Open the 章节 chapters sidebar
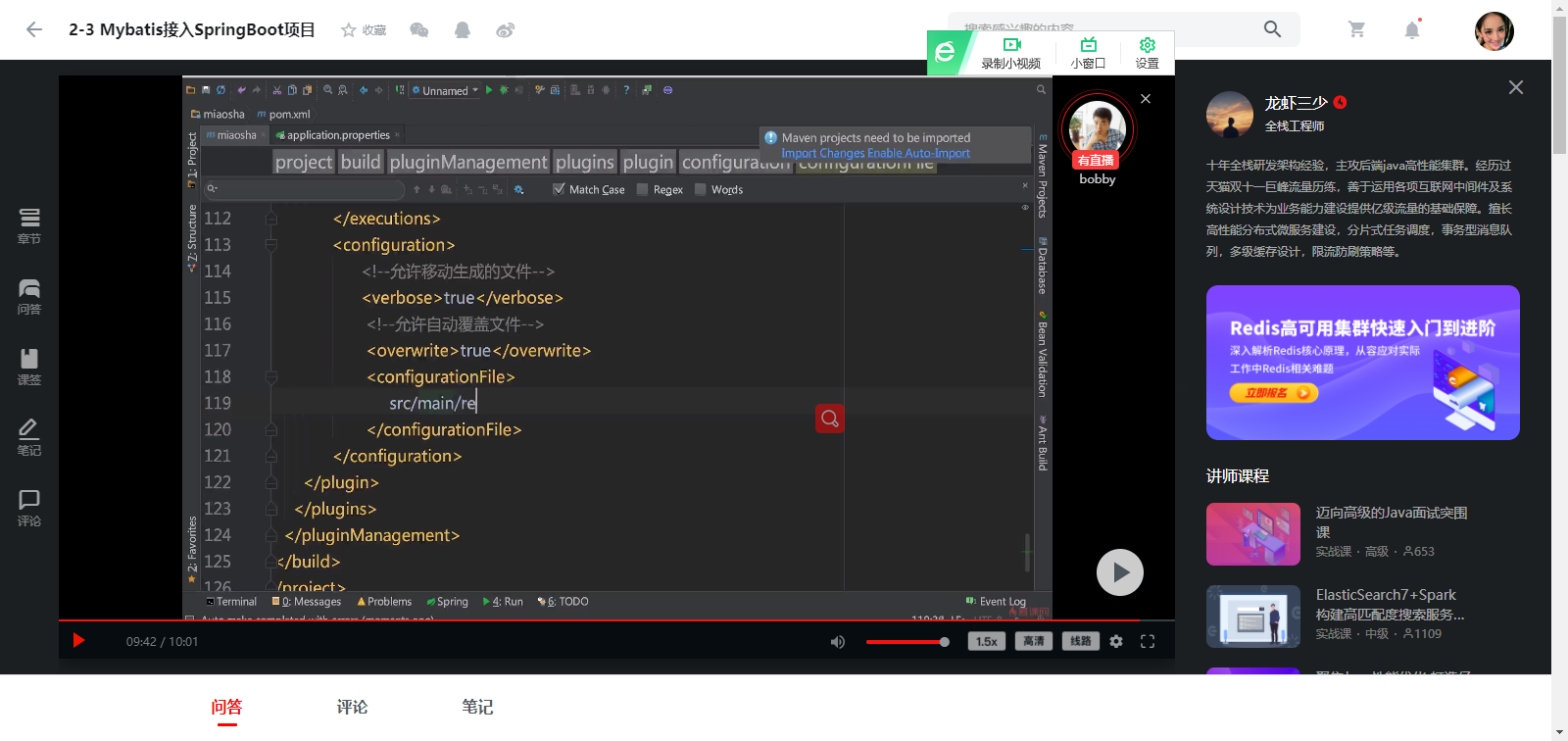Screen dimensions: 1568x741 (29, 226)
